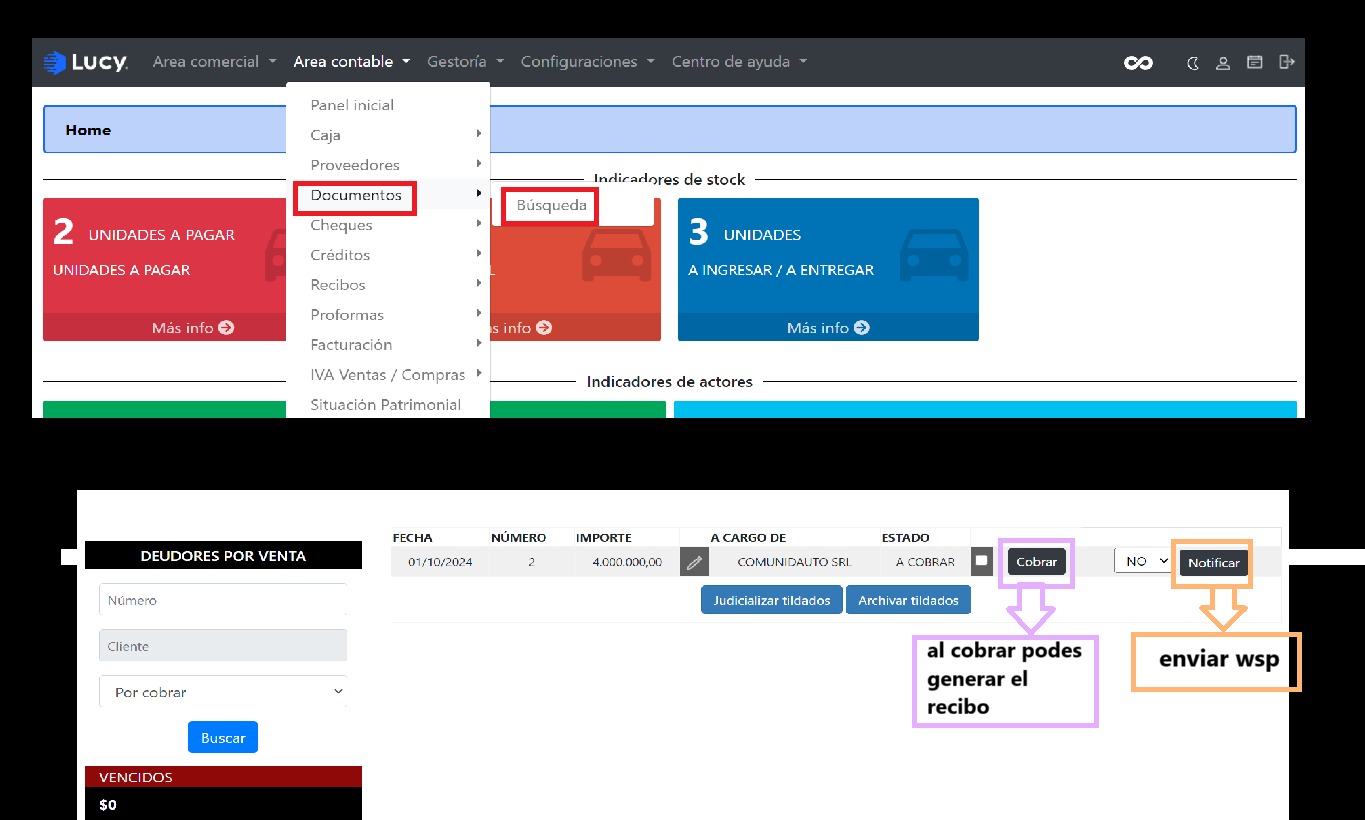Click the amount 4.000.000,00

pyautogui.click(x=627, y=562)
